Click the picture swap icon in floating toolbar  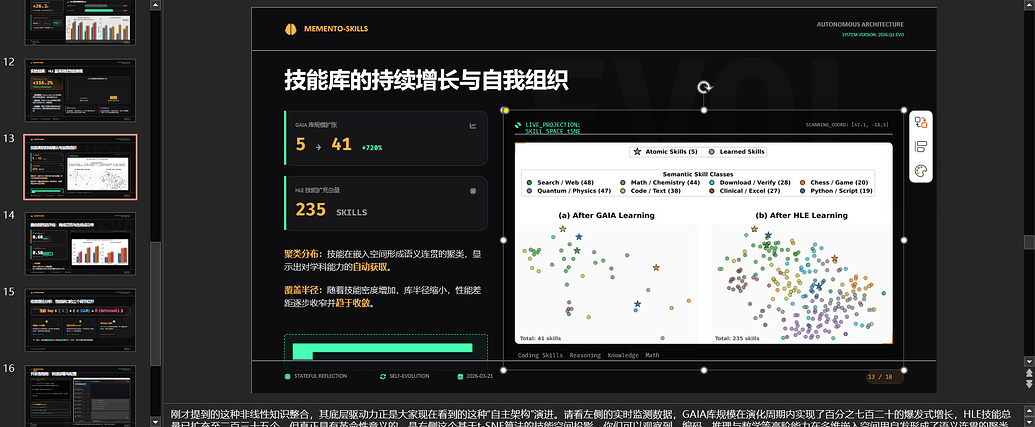click(x=921, y=122)
